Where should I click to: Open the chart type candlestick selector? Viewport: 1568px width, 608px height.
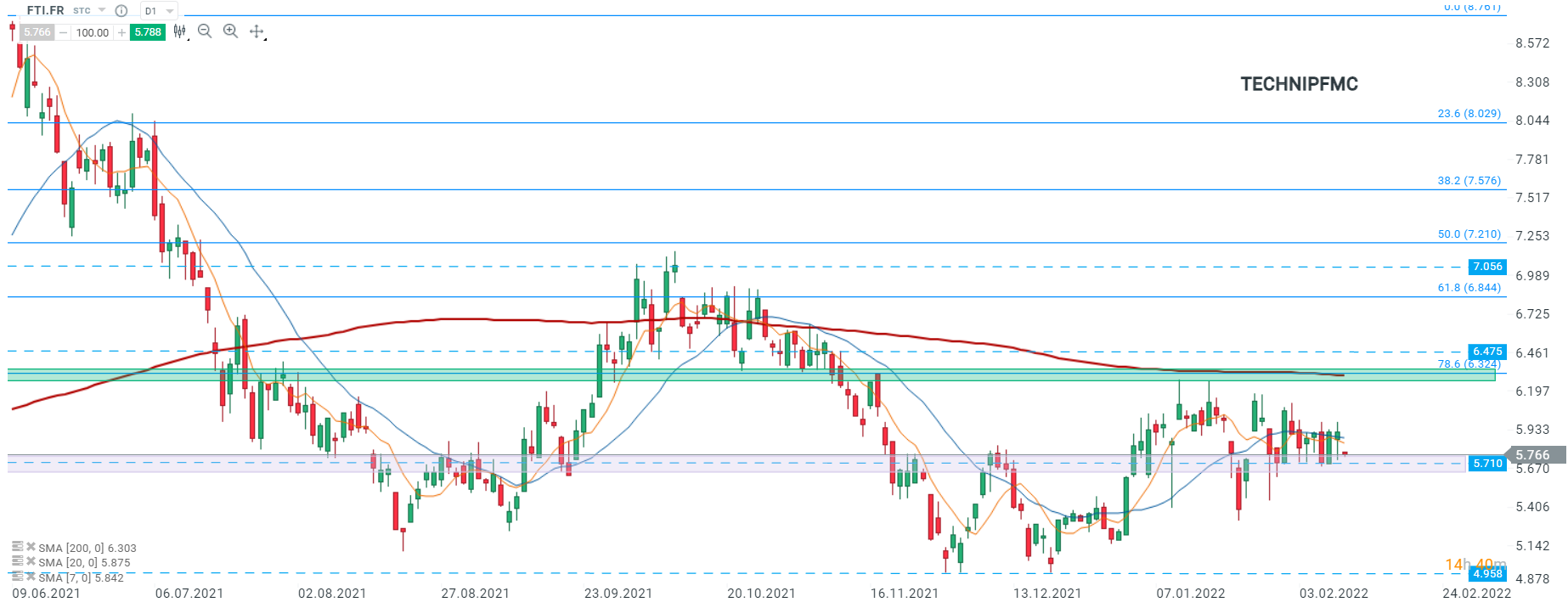click(x=180, y=31)
